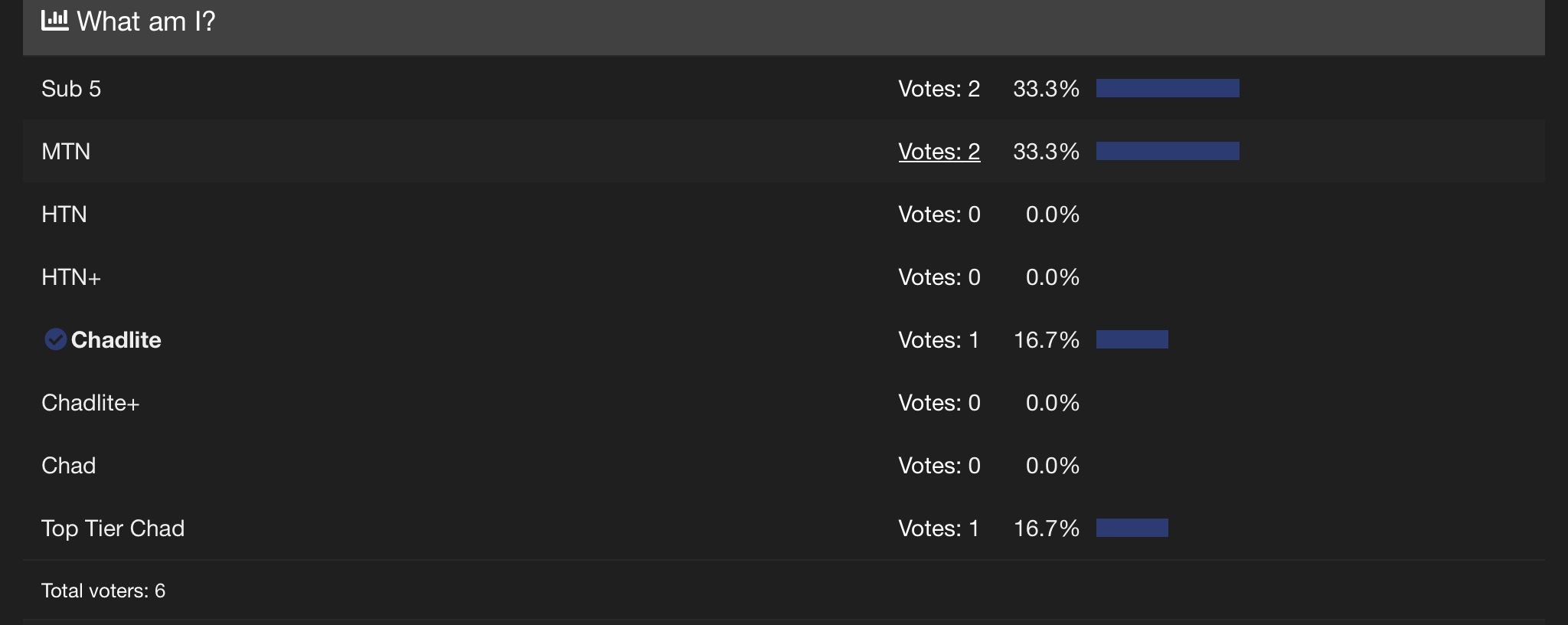The image size is (1568, 625).
Task: Click Votes: 2 for Sub 5
Action: [939, 89]
